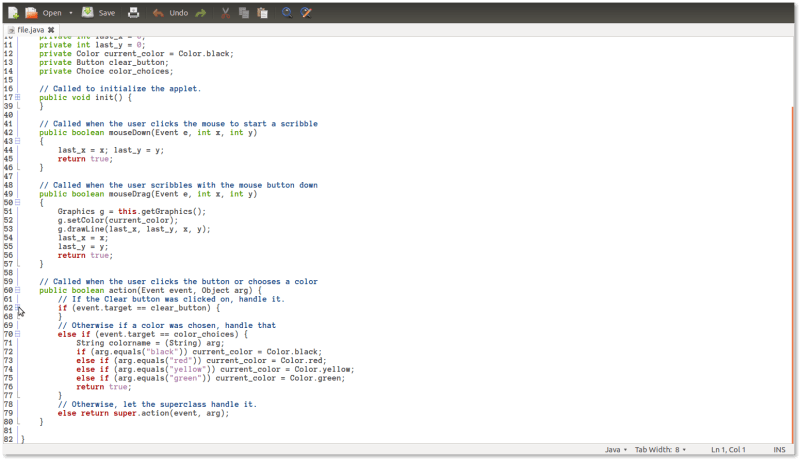The width and height of the screenshot is (799, 459).
Task: Click the document icon on file.java tab
Action: tap(11, 30)
